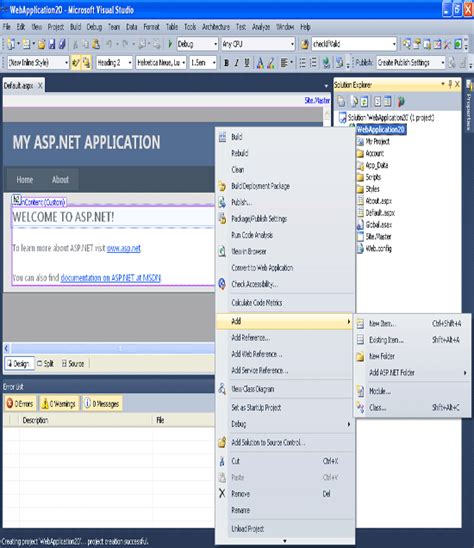Toggle the 0 Warnings filter button

(59, 404)
